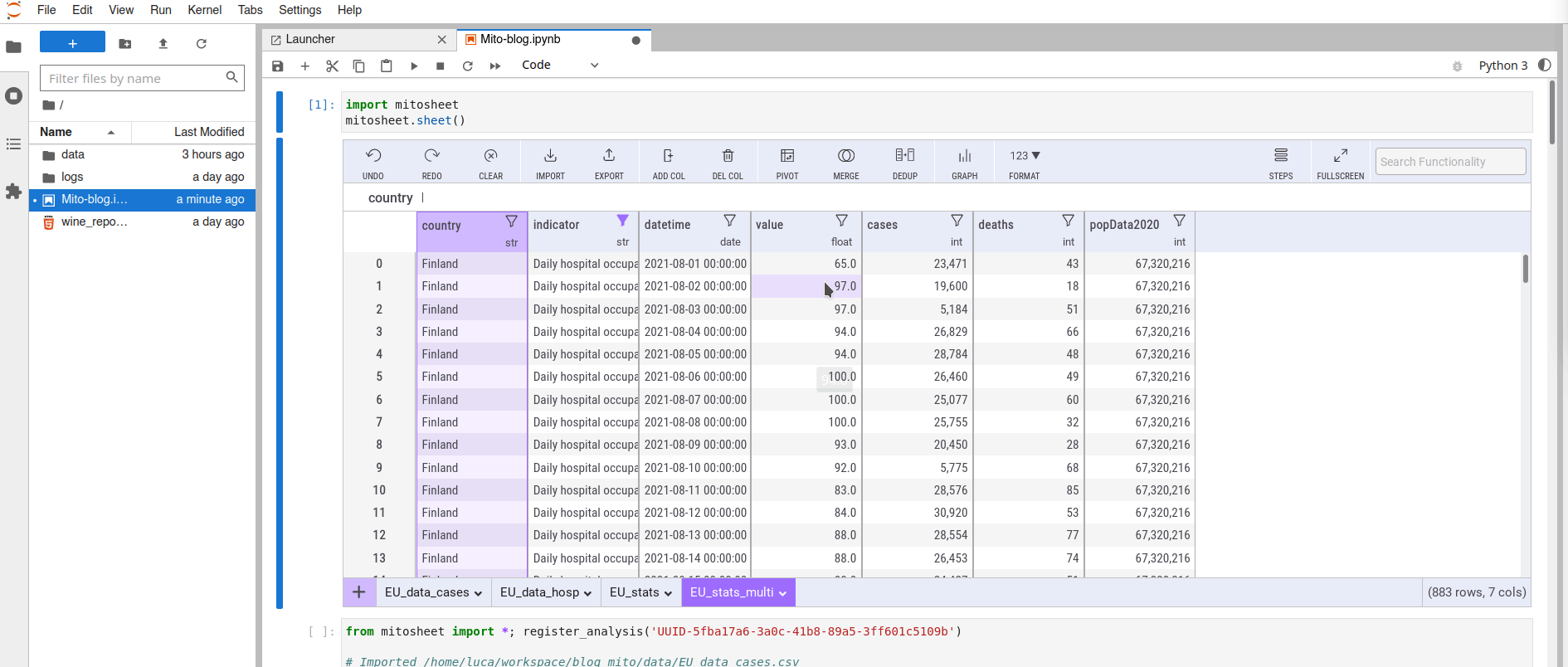Insert a cell below with plus icon
The width and height of the screenshot is (1568, 667).
point(305,66)
